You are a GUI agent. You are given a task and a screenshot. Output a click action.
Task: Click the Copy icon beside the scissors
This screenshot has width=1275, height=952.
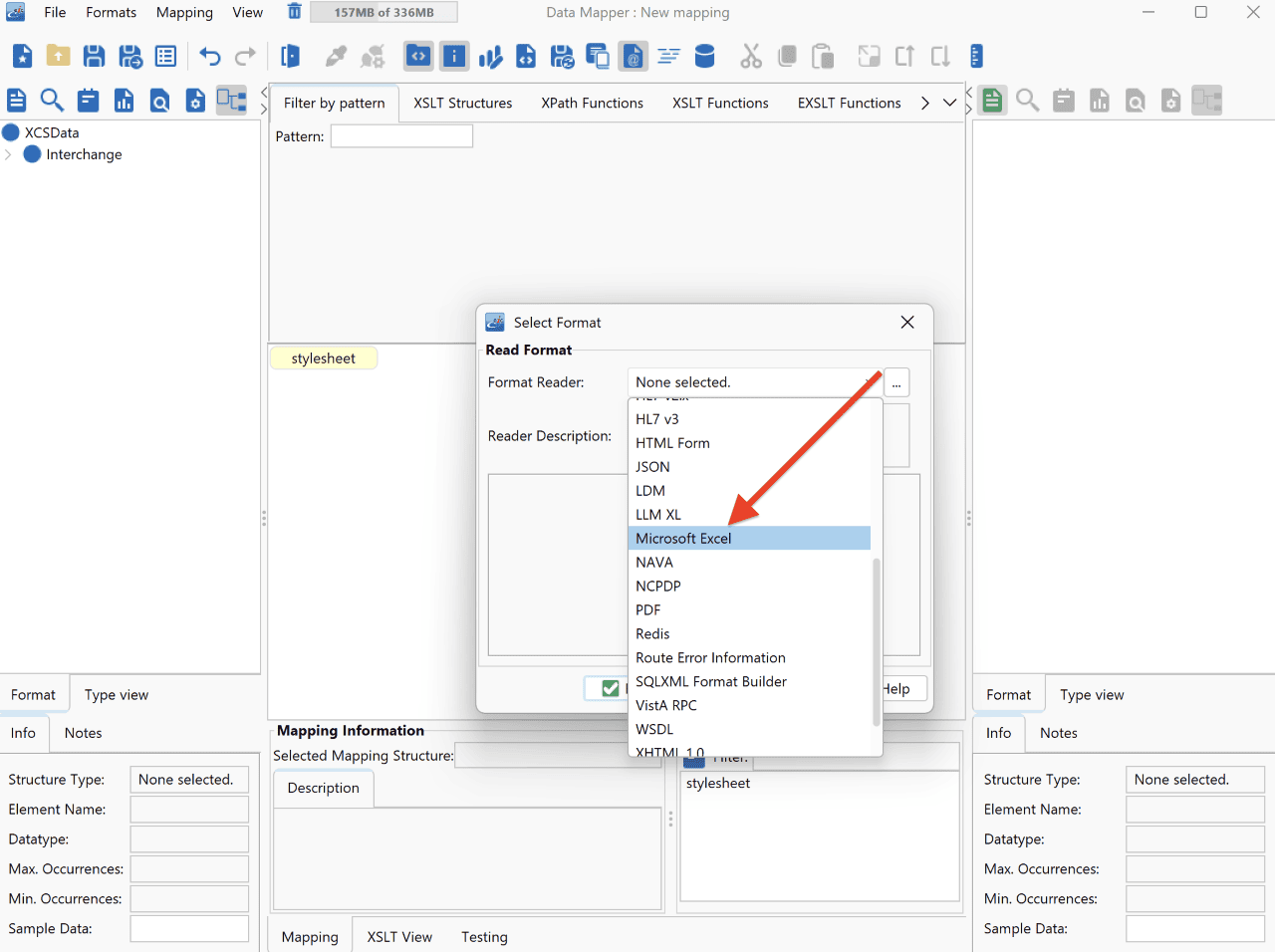click(x=787, y=56)
